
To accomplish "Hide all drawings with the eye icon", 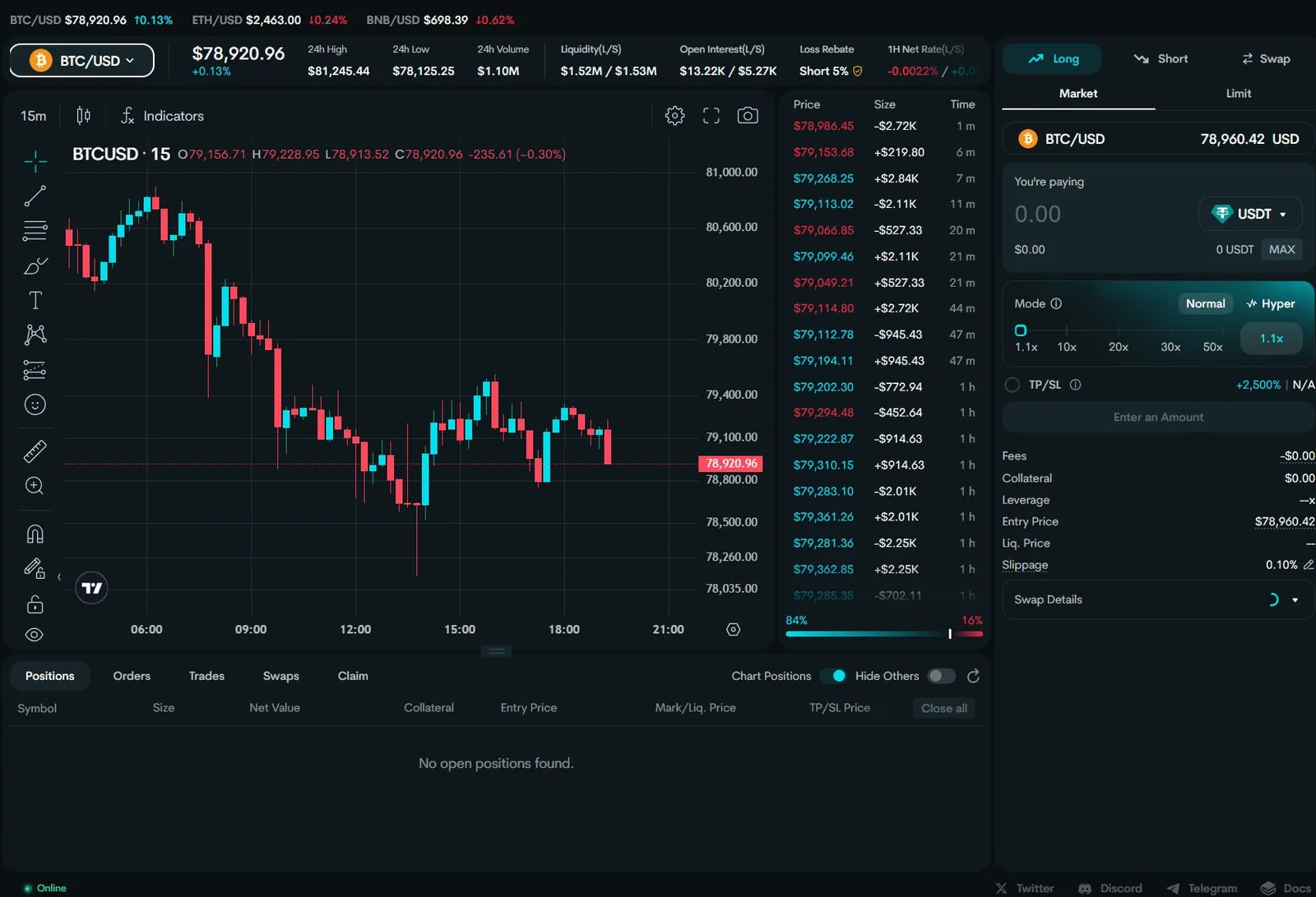I will pyautogui.click(x=35, y=635).
